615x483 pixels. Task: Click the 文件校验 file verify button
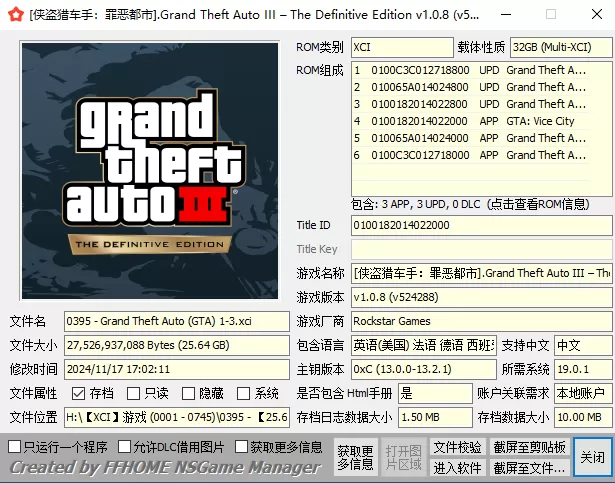click(457, 447)
